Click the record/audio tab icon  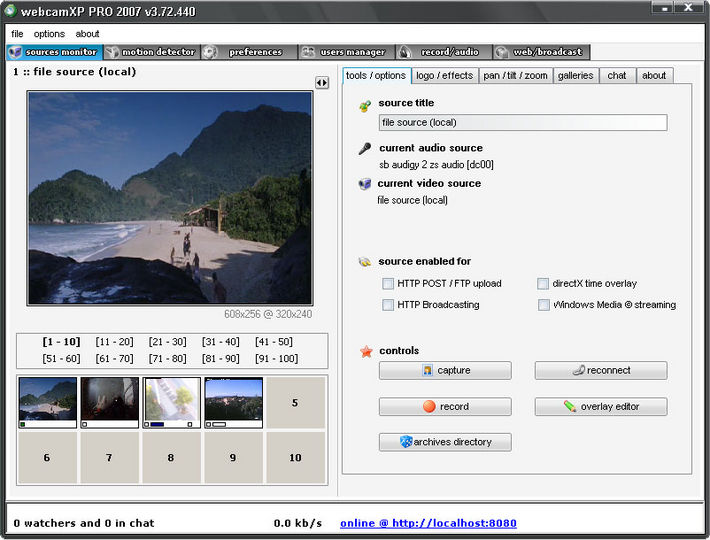pos(405,52)
